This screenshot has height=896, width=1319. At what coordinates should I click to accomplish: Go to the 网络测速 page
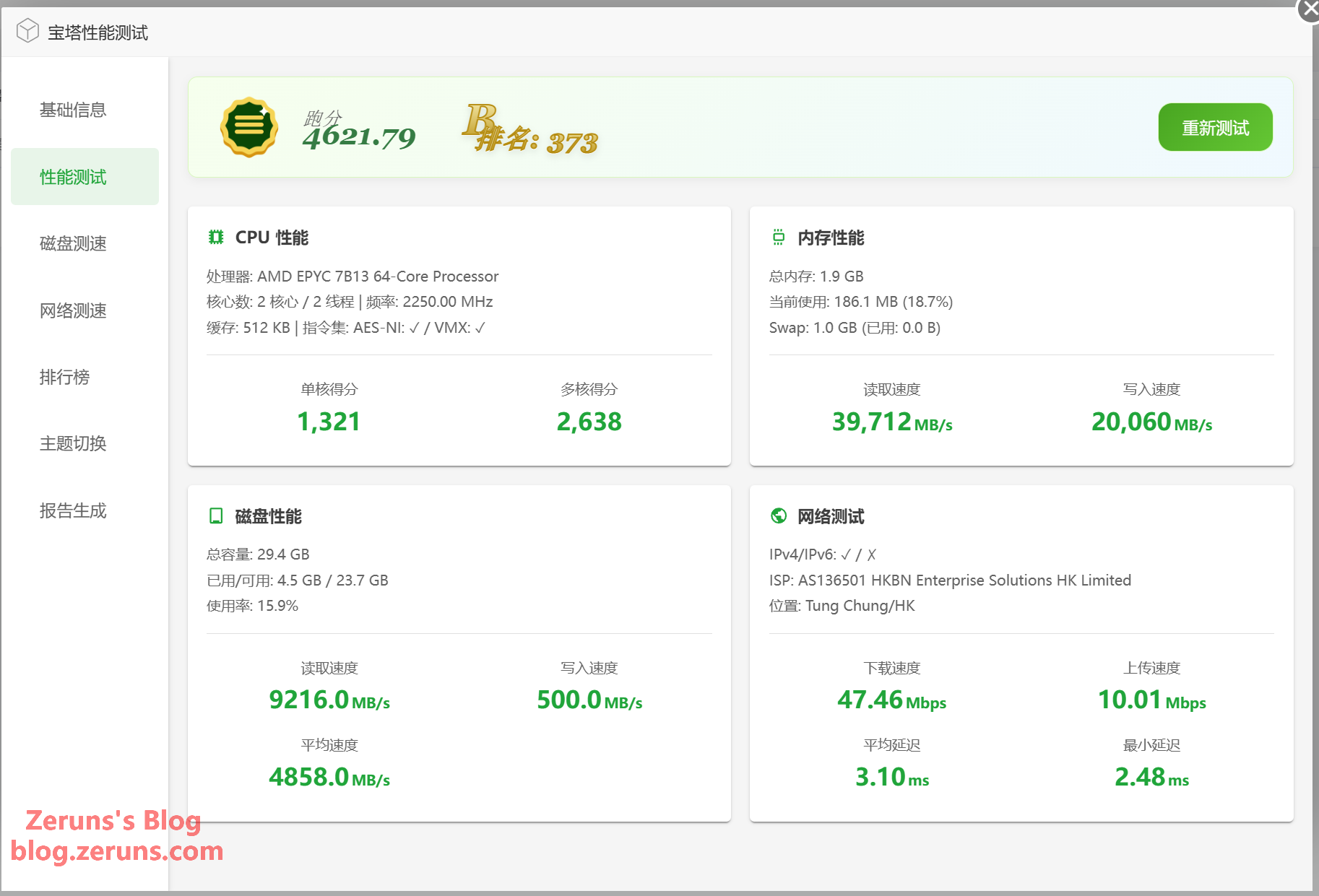pyautogui.click(x=73, y=310)
